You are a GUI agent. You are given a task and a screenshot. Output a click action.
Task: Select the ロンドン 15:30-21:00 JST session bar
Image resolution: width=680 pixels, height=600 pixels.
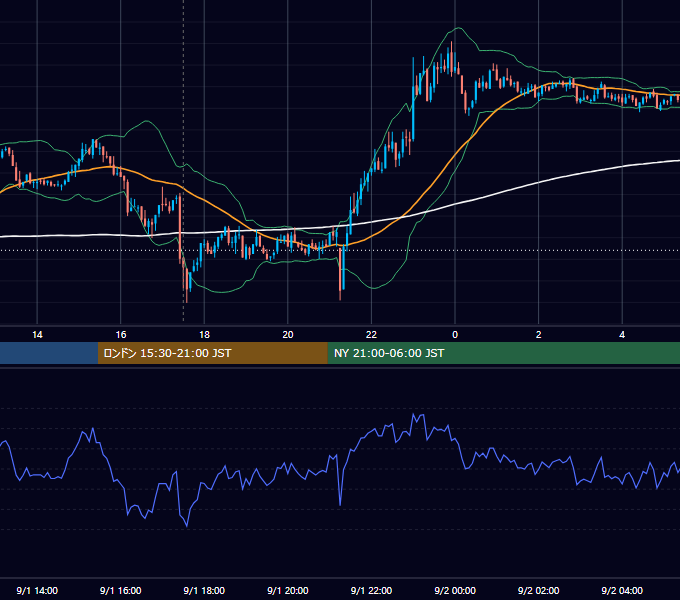tap(212, 353)
